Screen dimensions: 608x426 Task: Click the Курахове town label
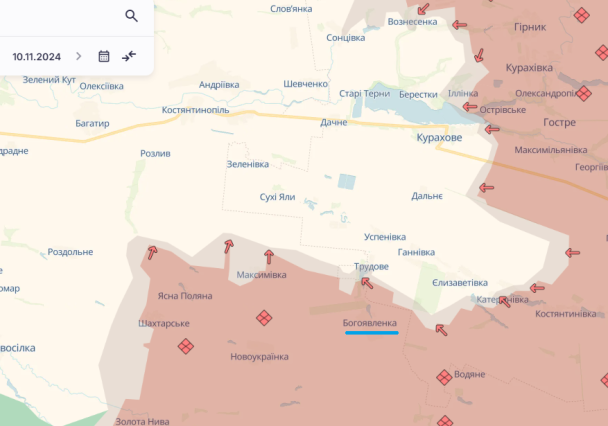click(x=439, y=138)
